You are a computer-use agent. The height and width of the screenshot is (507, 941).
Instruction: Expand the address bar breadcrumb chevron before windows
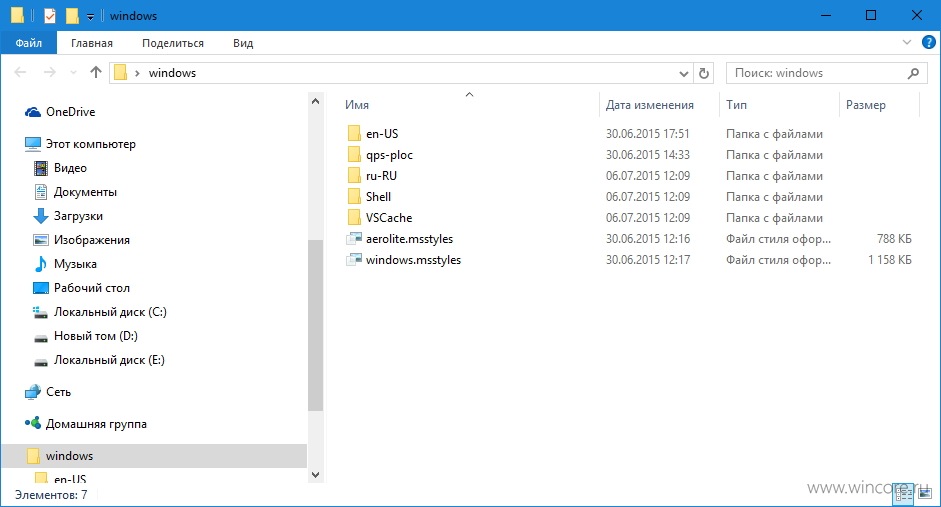[x=137, y=73]
